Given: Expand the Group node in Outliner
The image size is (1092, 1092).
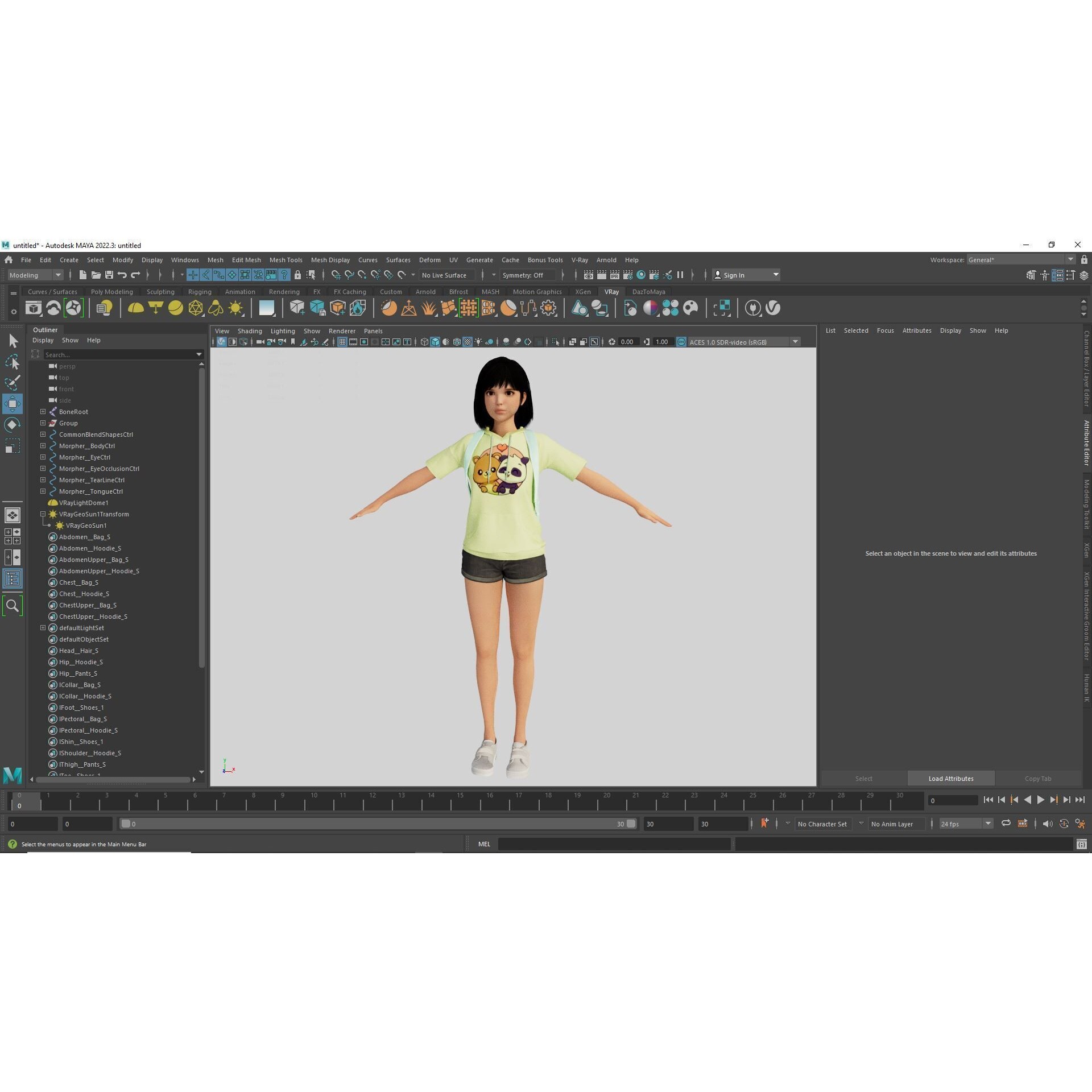Looking at the screenshot, I should (x=43, y=423).
